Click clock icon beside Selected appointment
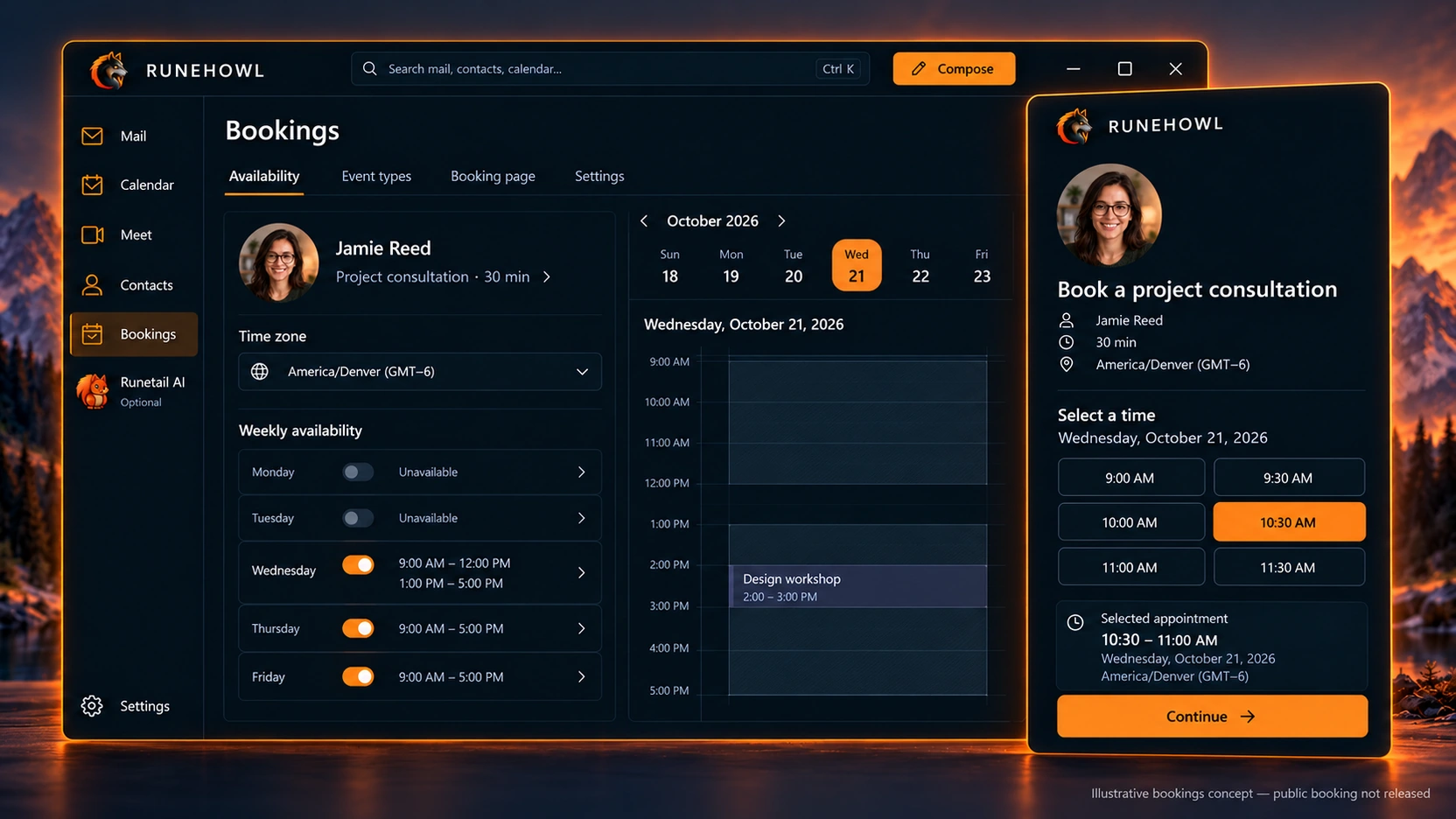The height and width of the screenshot is (819, 1456). [x=1075, y=622]
